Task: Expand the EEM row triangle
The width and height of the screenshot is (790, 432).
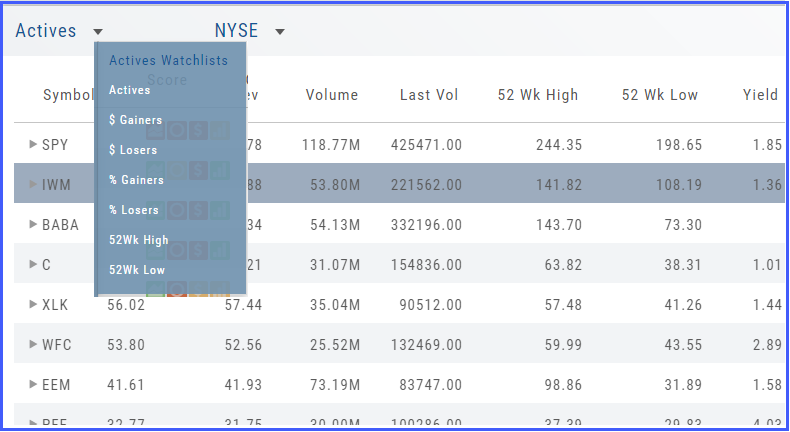Action: point(33,385)
